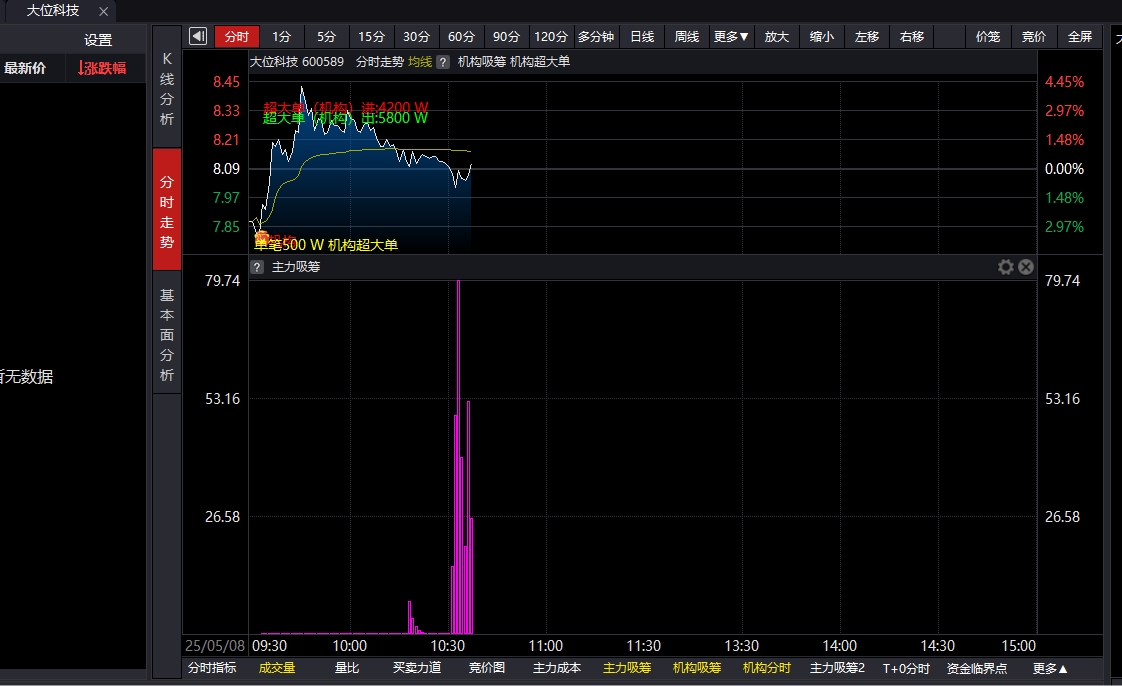This screenshot has height=686, width=1122.
Task: Select the T+0分时 indicator tab
Action: point(906,668)
